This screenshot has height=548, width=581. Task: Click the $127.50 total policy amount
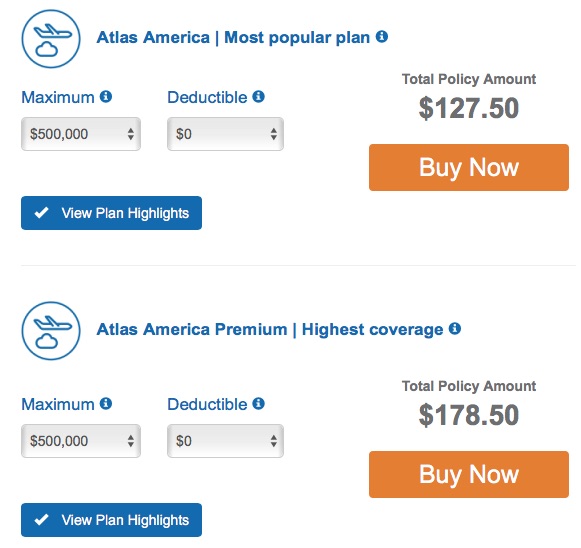click(469, 108)
